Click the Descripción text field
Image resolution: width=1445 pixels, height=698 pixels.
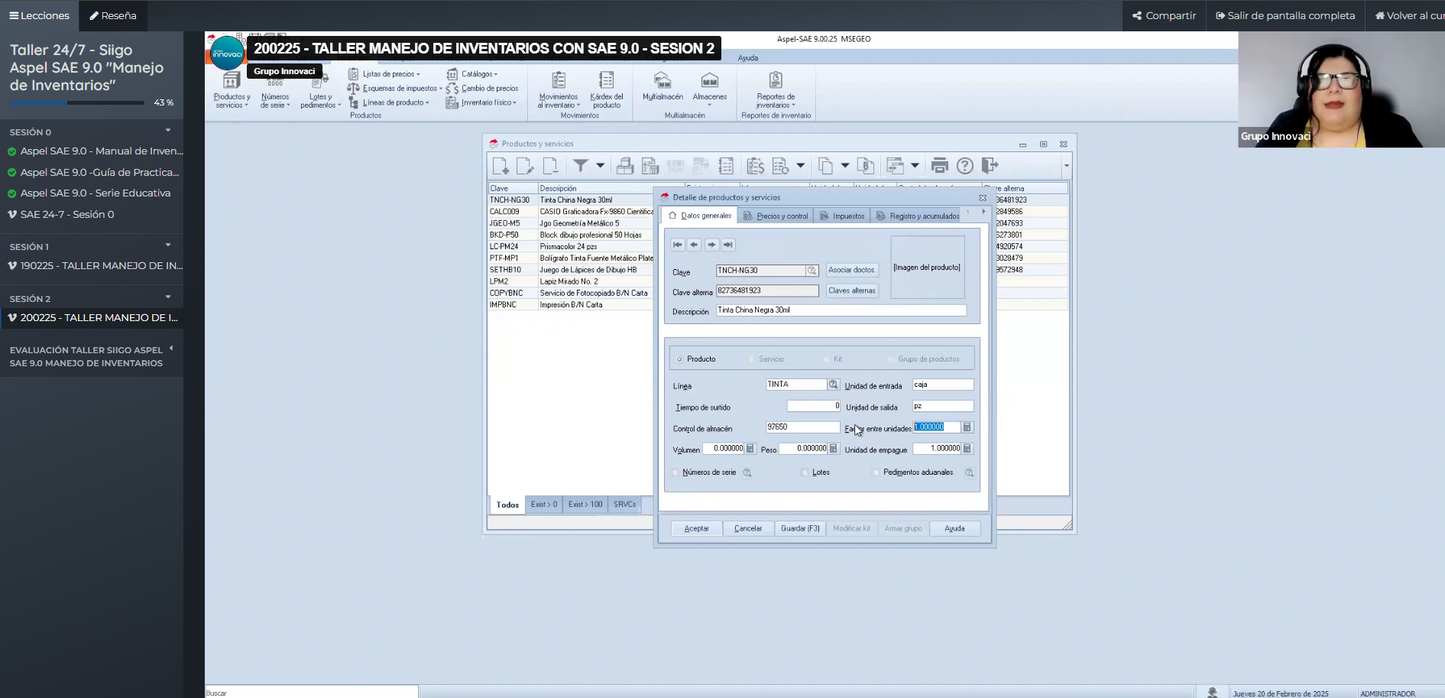click(841, 311)
